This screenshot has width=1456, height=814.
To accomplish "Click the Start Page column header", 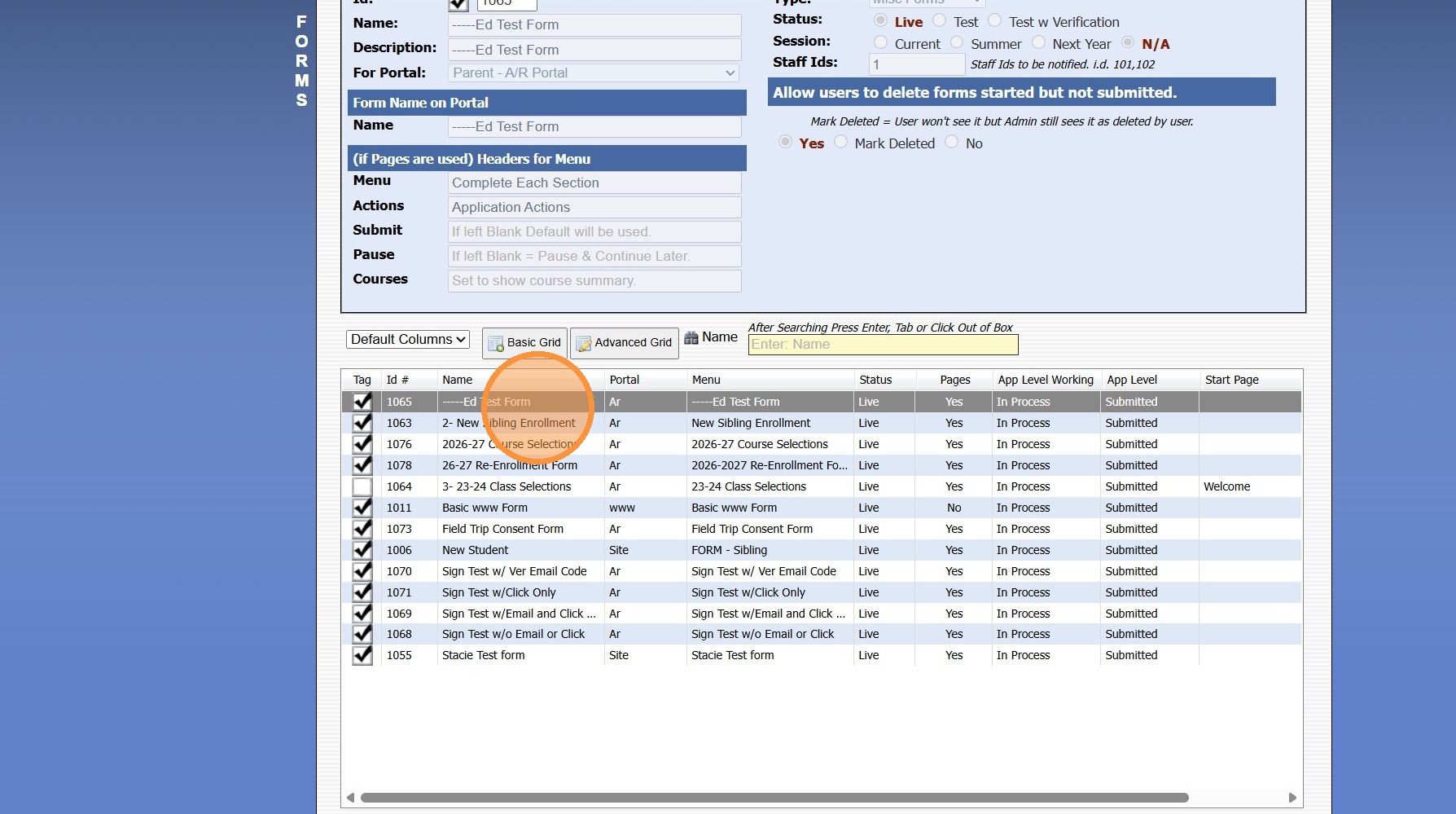I will coord(1232,380).
